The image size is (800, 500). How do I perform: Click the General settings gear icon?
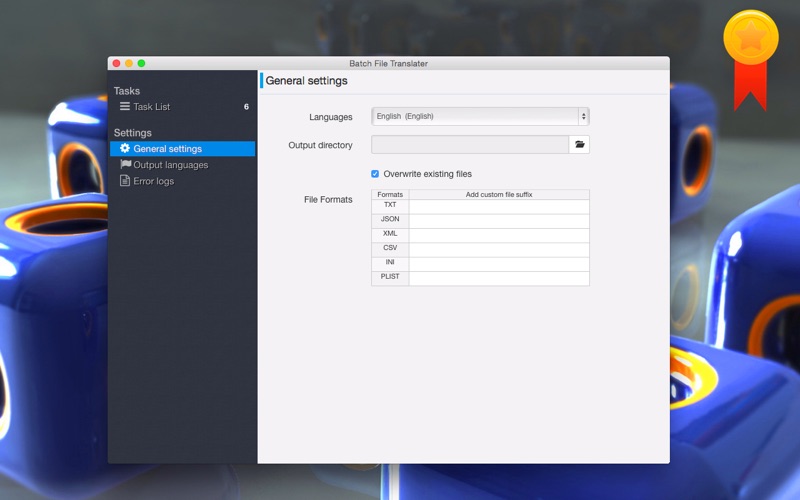click(x=124, y=148)
